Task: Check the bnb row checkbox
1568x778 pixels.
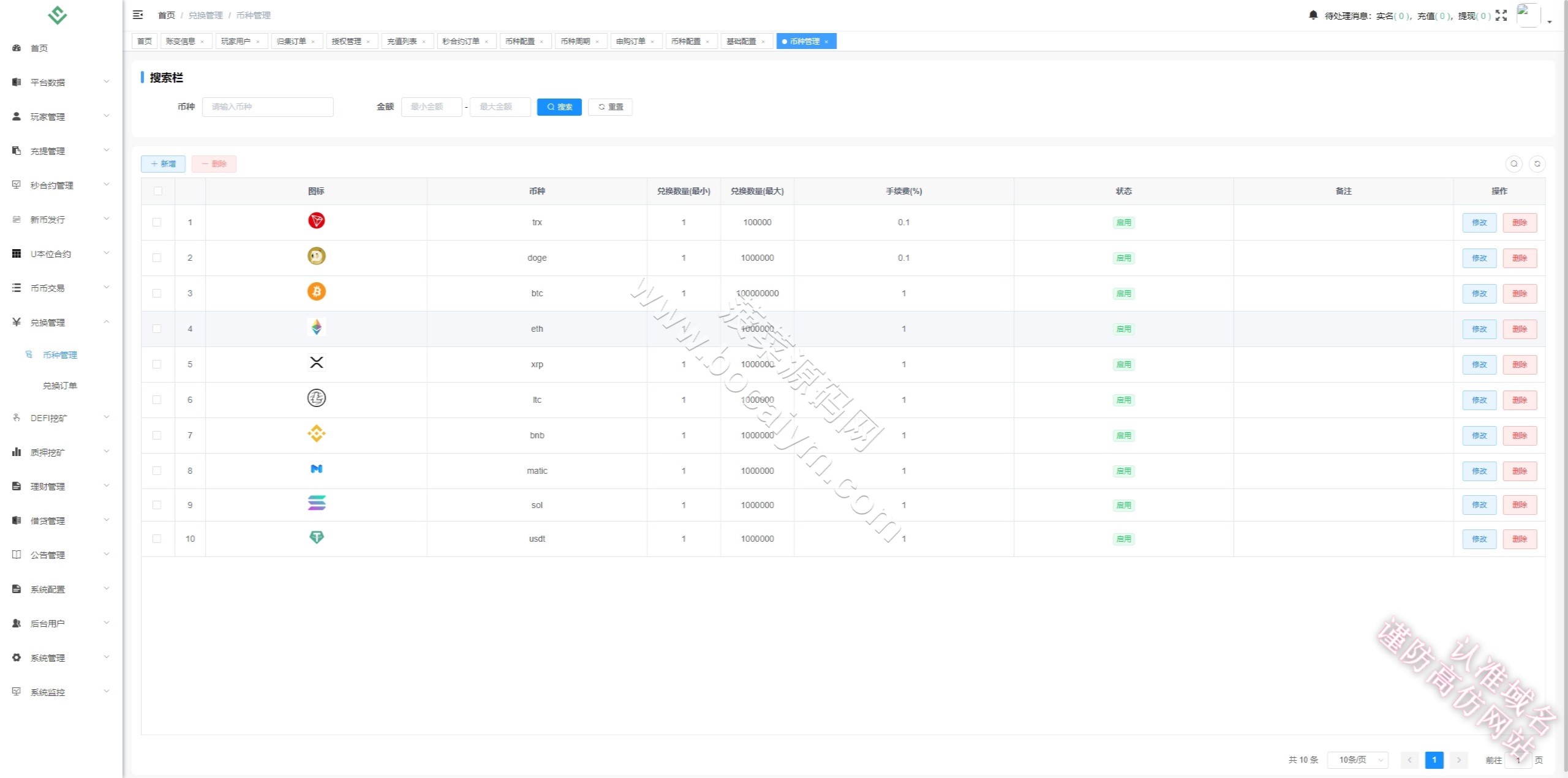Action: (157, 435)
